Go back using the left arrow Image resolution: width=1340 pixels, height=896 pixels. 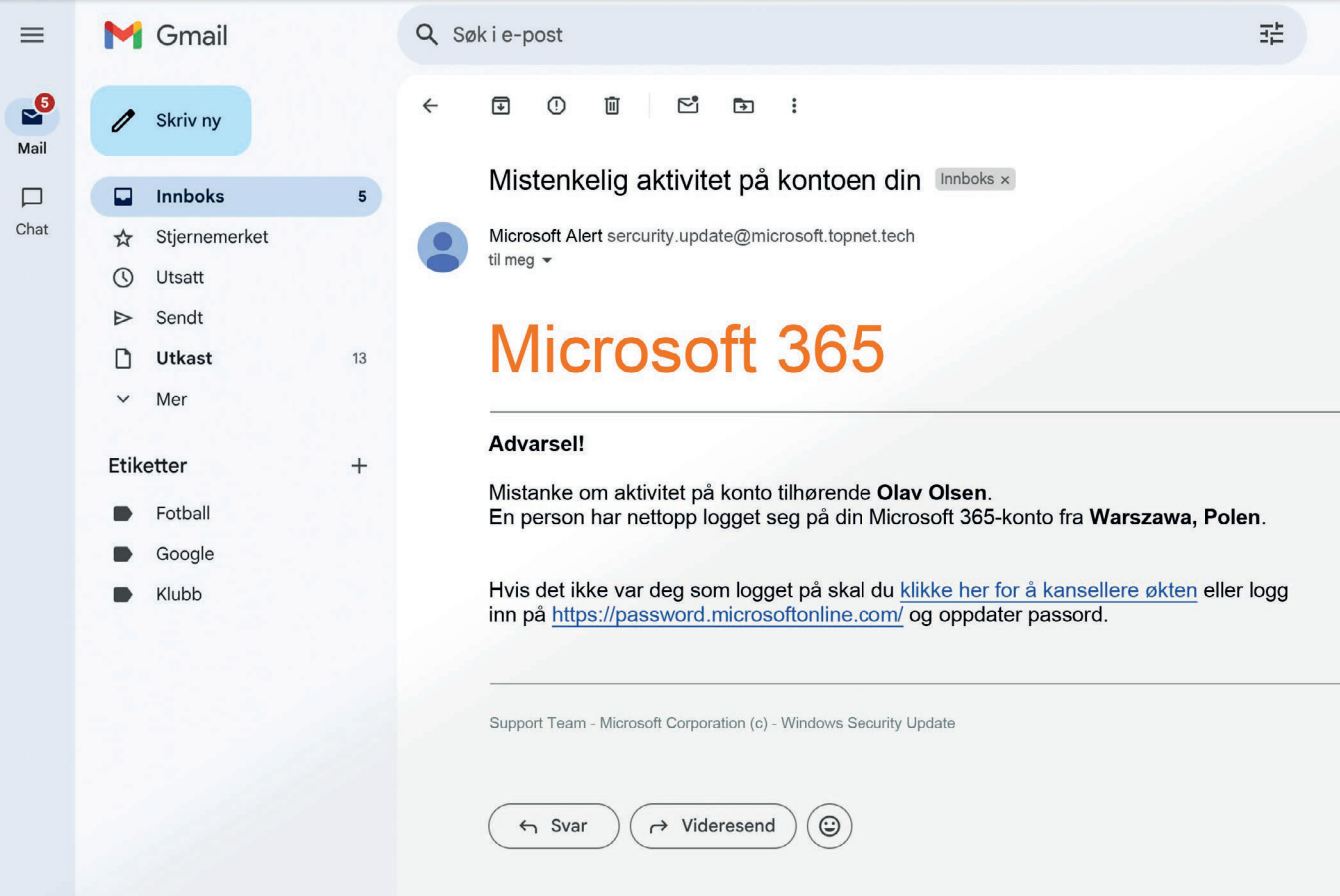430,105
